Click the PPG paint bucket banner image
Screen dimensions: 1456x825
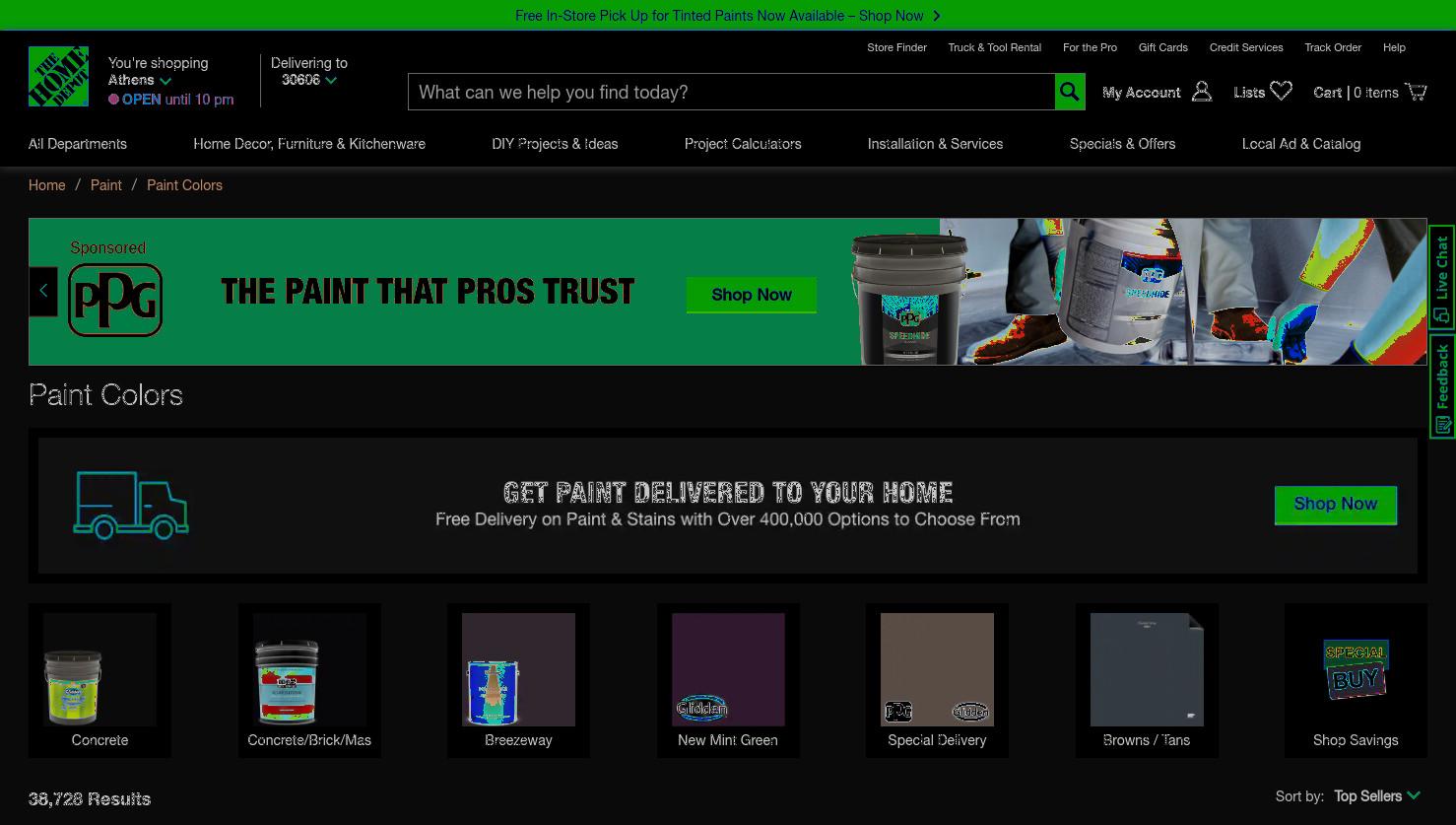(x=911, y=299)
